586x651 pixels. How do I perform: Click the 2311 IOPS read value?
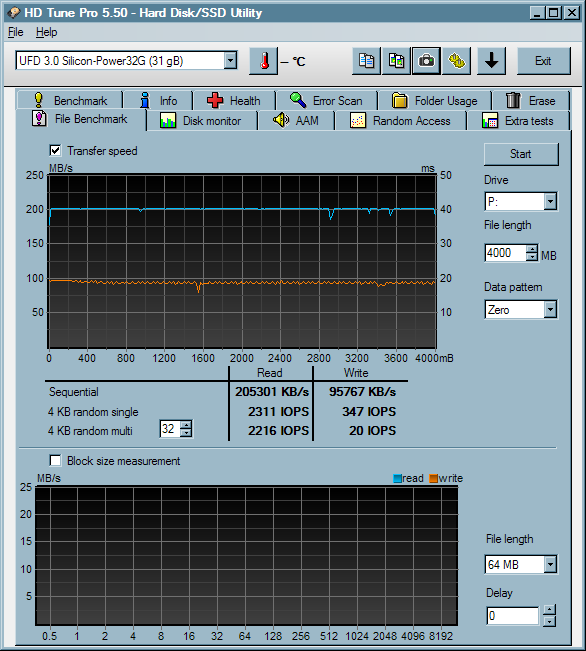[278, 411]
